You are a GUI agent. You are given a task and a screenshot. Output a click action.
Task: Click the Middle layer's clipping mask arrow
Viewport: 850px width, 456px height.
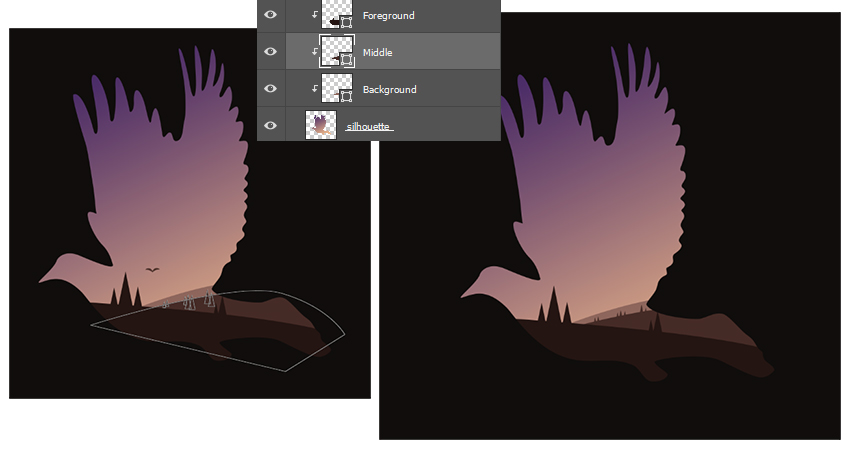point(314,51)
